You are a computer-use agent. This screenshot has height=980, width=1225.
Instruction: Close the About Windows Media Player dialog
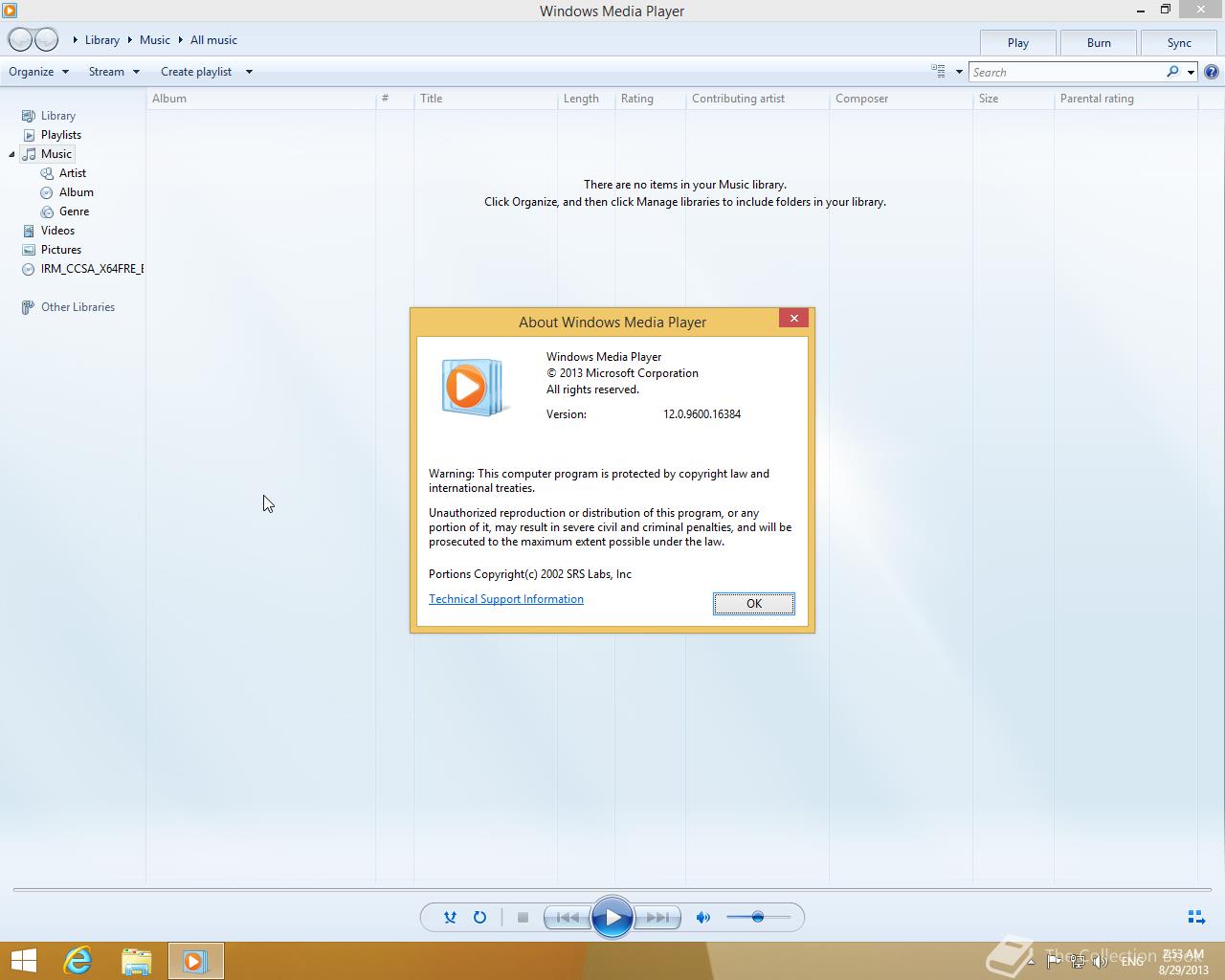click(793, 319)
